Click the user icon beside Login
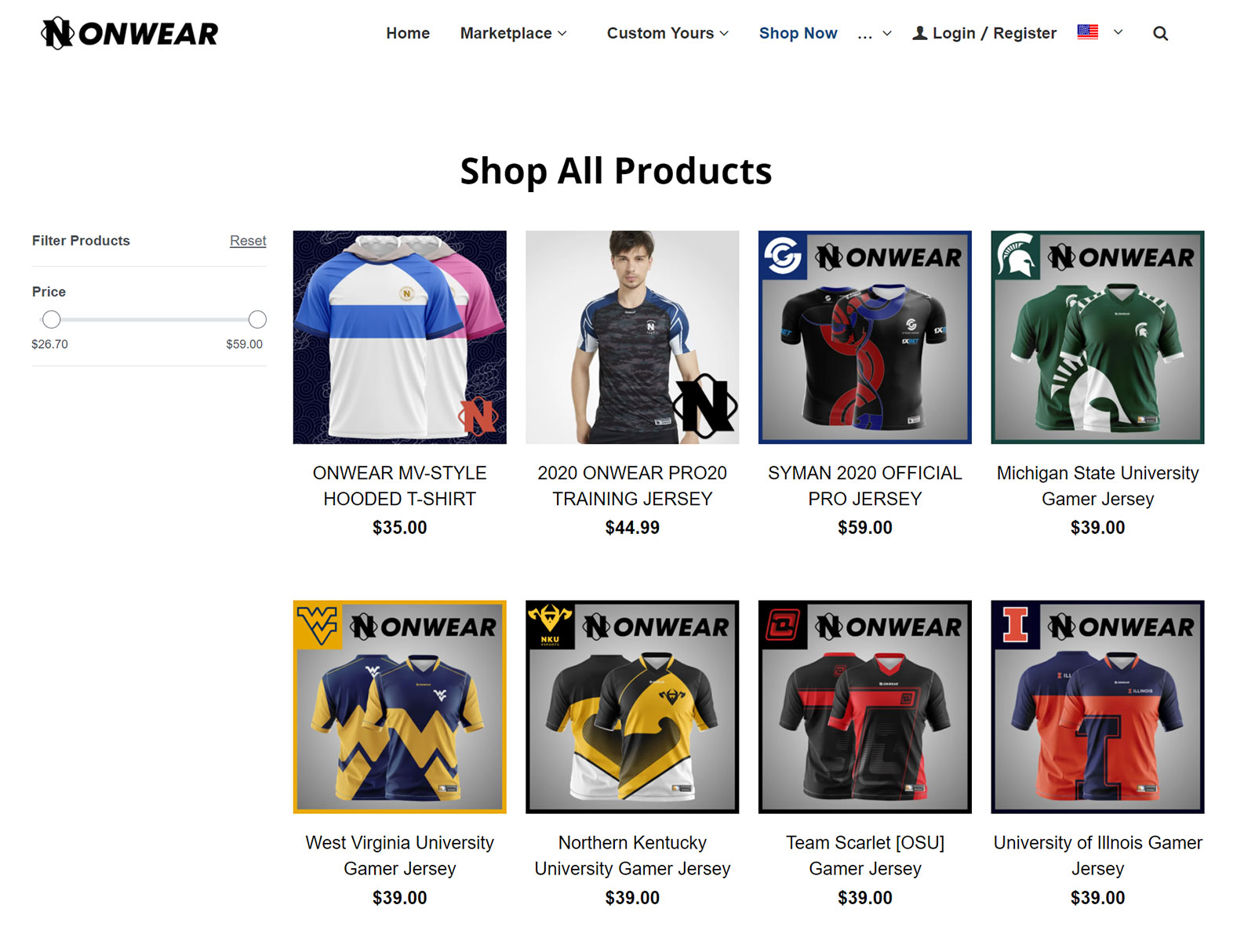1255x952 pixels. click(920, 33)
